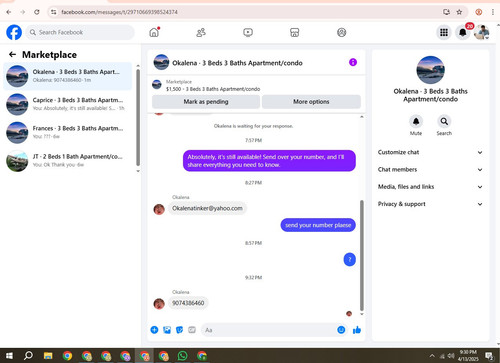Image resolution: width=500 pixels, height=363 pixels.
Task: Bookmark this page with the star
Action: pos(459,12)
